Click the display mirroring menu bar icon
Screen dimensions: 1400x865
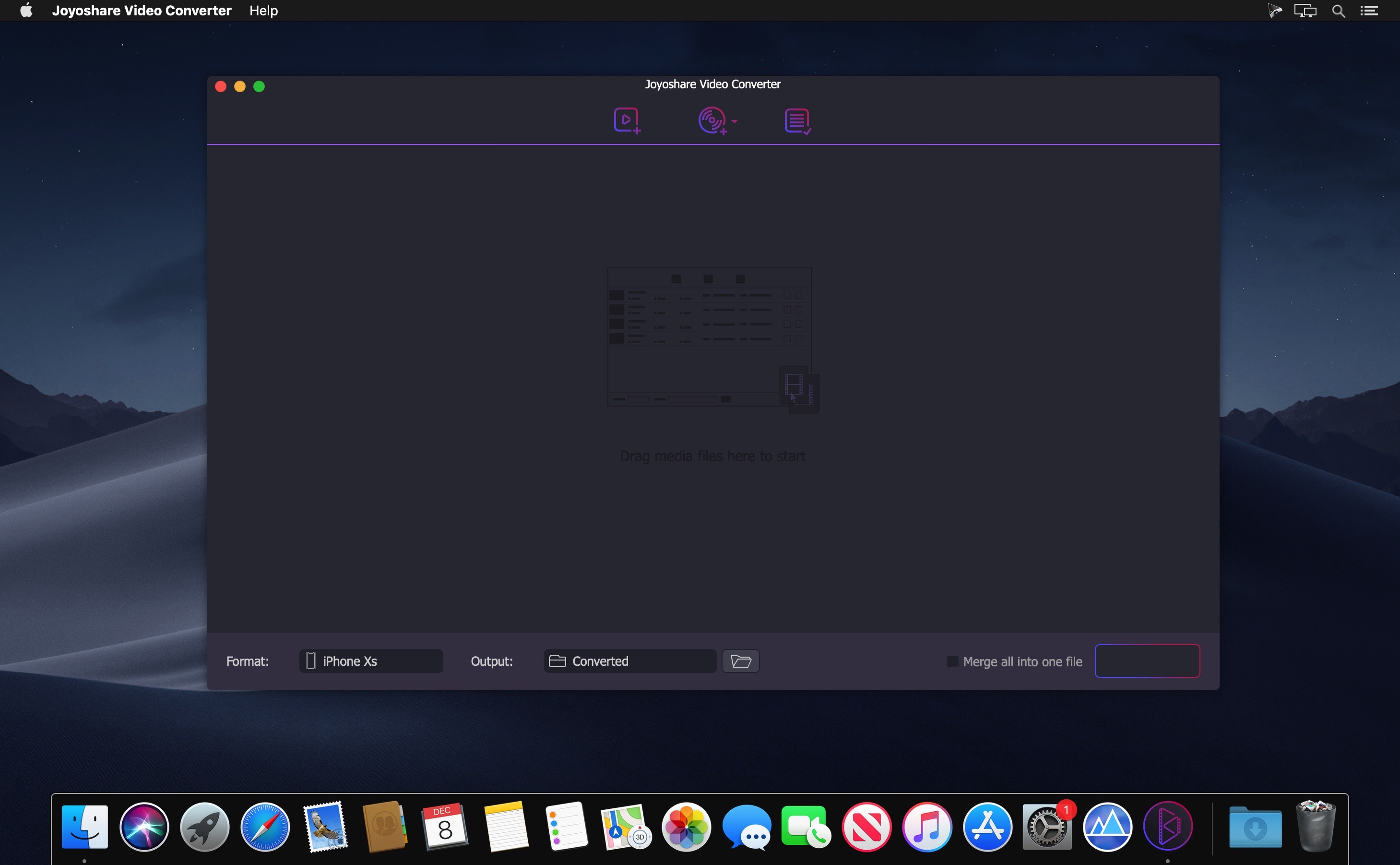[1305, 10]
